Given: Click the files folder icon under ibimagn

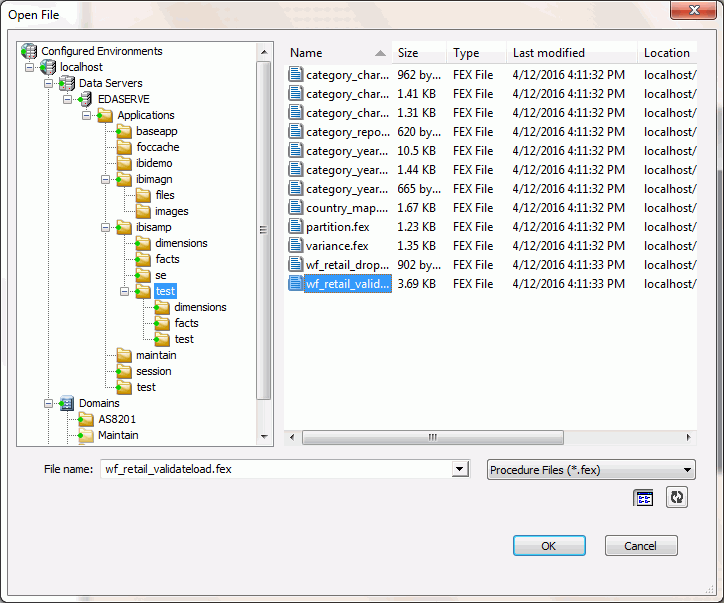Looking at the screenshot, I should (x=143, y=195).
